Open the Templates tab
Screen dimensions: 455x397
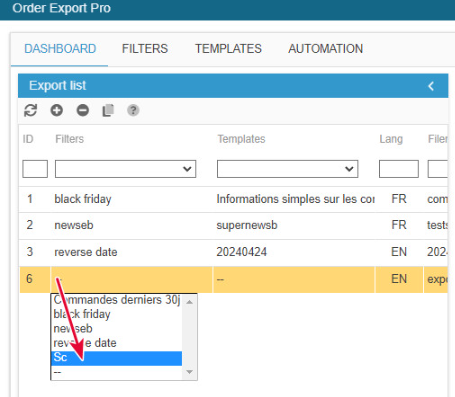pos(228,49)
